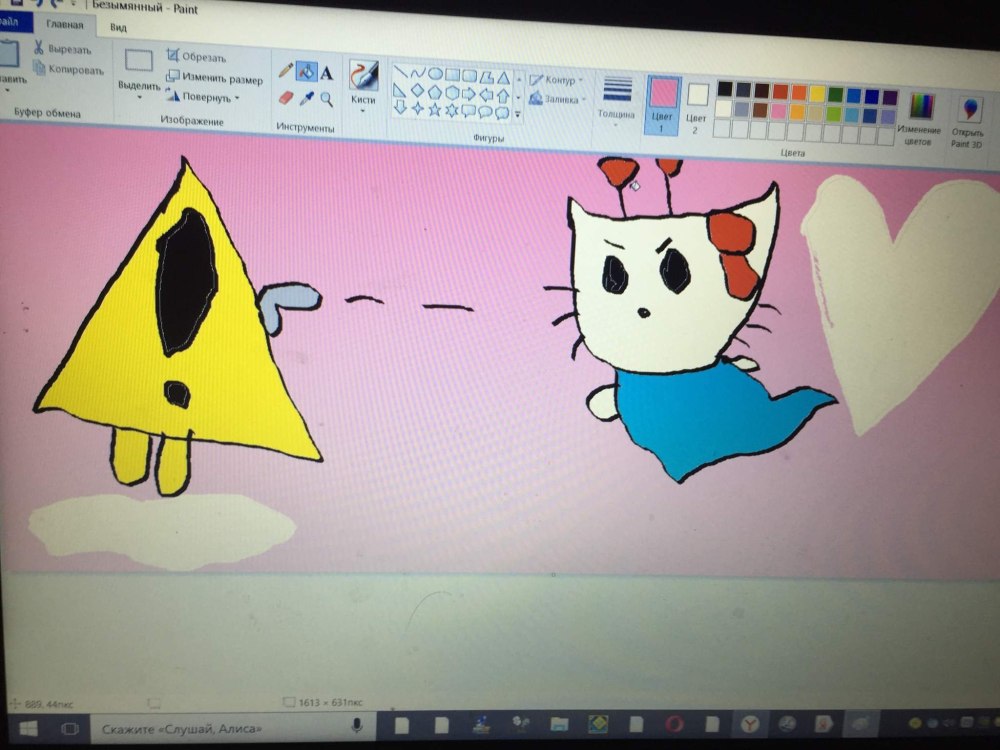
Task: Expand the full shapes gallery
Action: click(518, 115)
